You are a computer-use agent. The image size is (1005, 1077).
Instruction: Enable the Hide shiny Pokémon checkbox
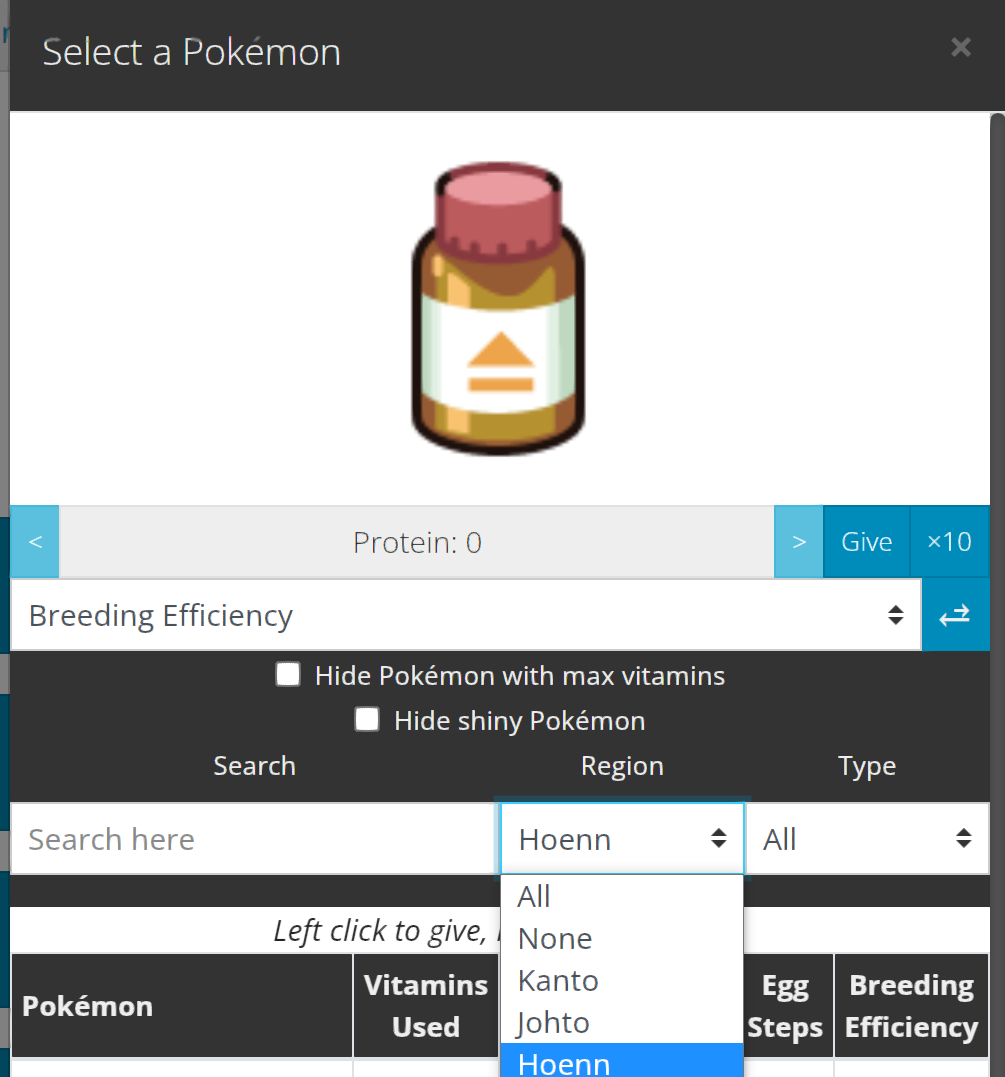pyautogui.click(x=368, y=720)
